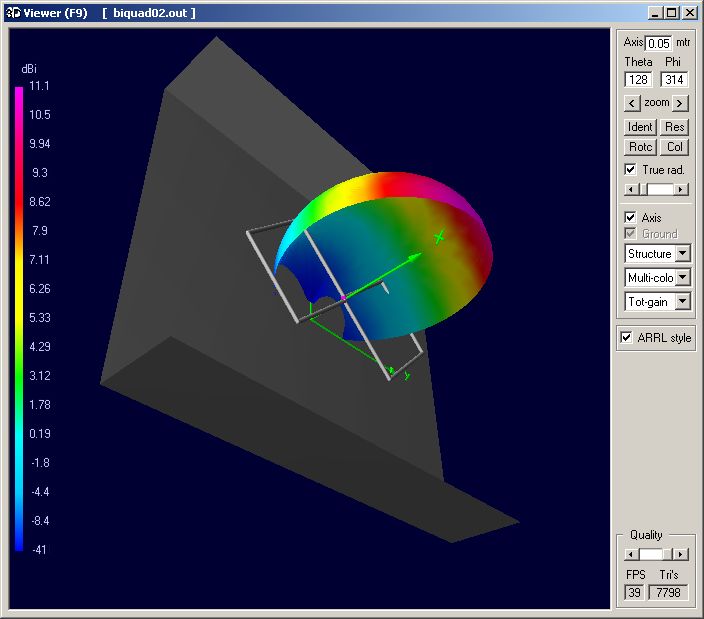Image resolution: width=704 pixels, height=619 pixels.
Task: Click the Rotc button
Action: [x=640, y=147]
